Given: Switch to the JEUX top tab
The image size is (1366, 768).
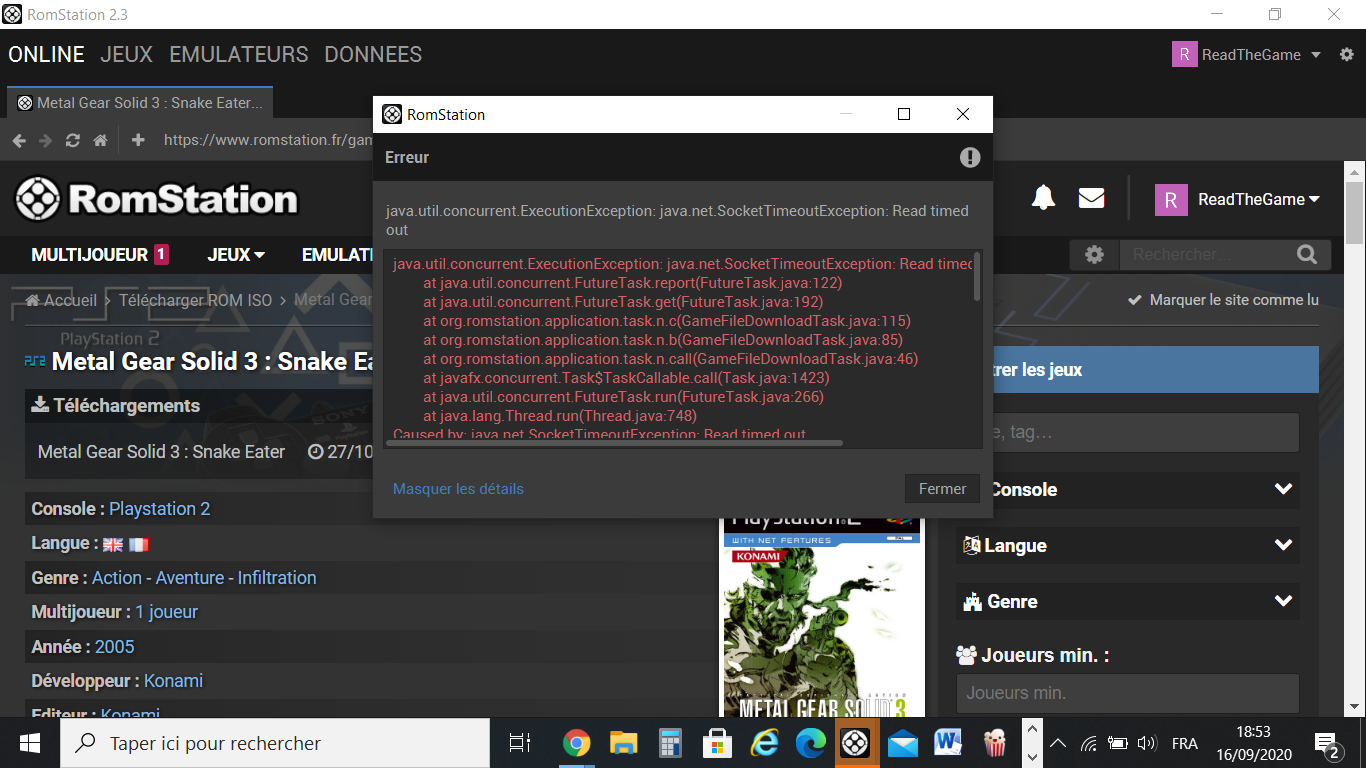Looking at the screenshot, I should coord(126,55).
